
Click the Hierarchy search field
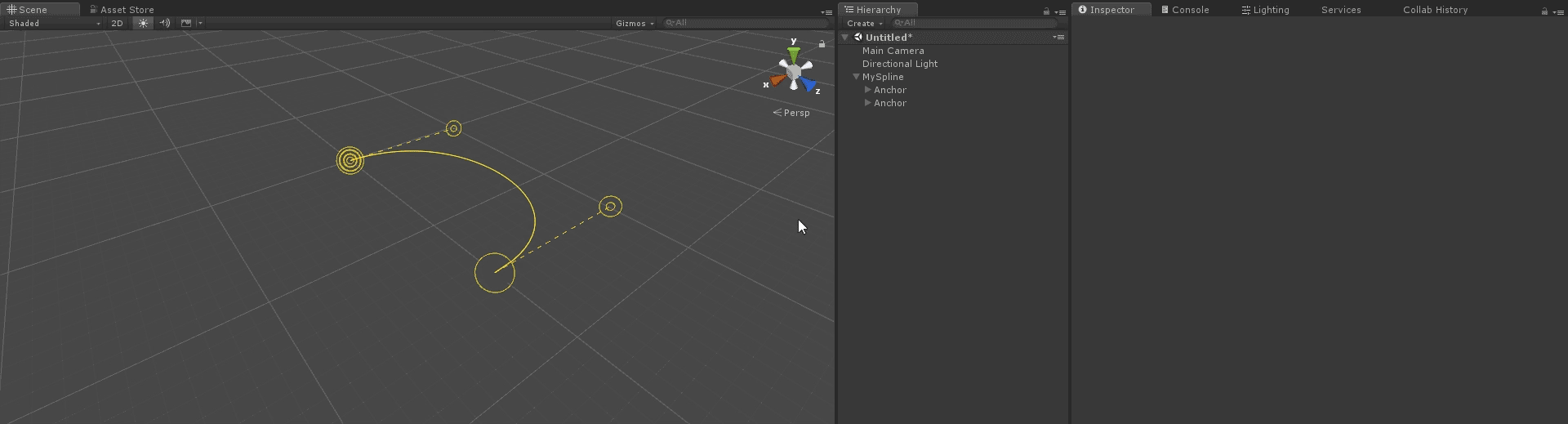coord(976,24)
